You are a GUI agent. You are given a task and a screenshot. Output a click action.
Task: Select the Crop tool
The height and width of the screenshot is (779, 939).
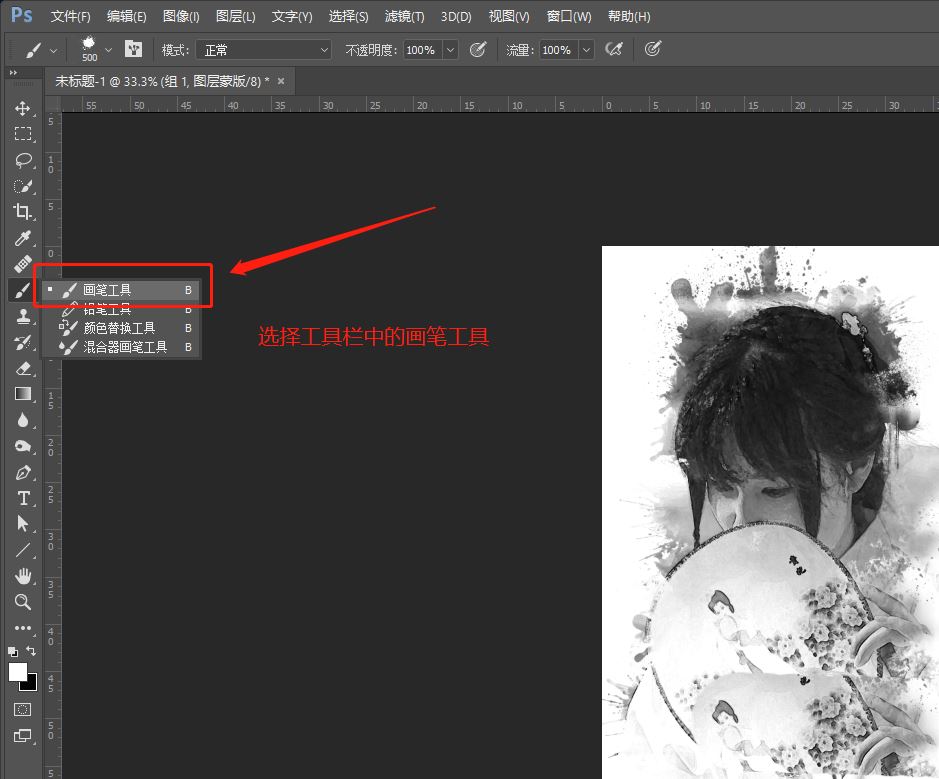click(23, 211)
